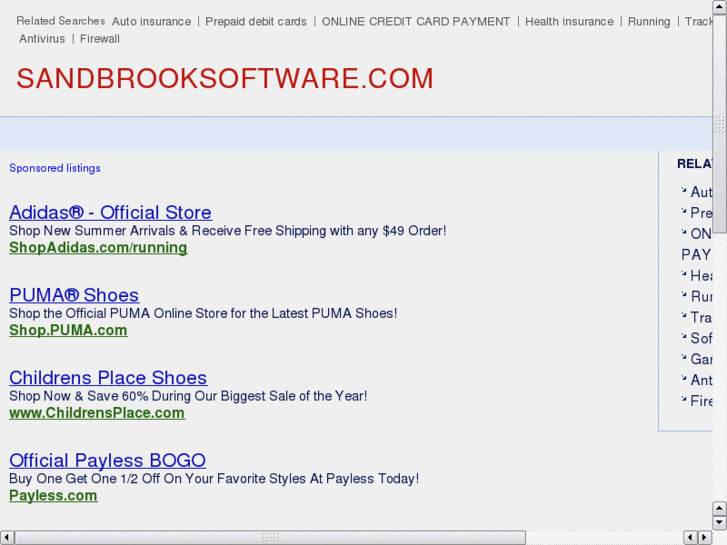Select the Running related search link
Image resolution: width=727 pixels, height=545 pixels.
(649, 22)
